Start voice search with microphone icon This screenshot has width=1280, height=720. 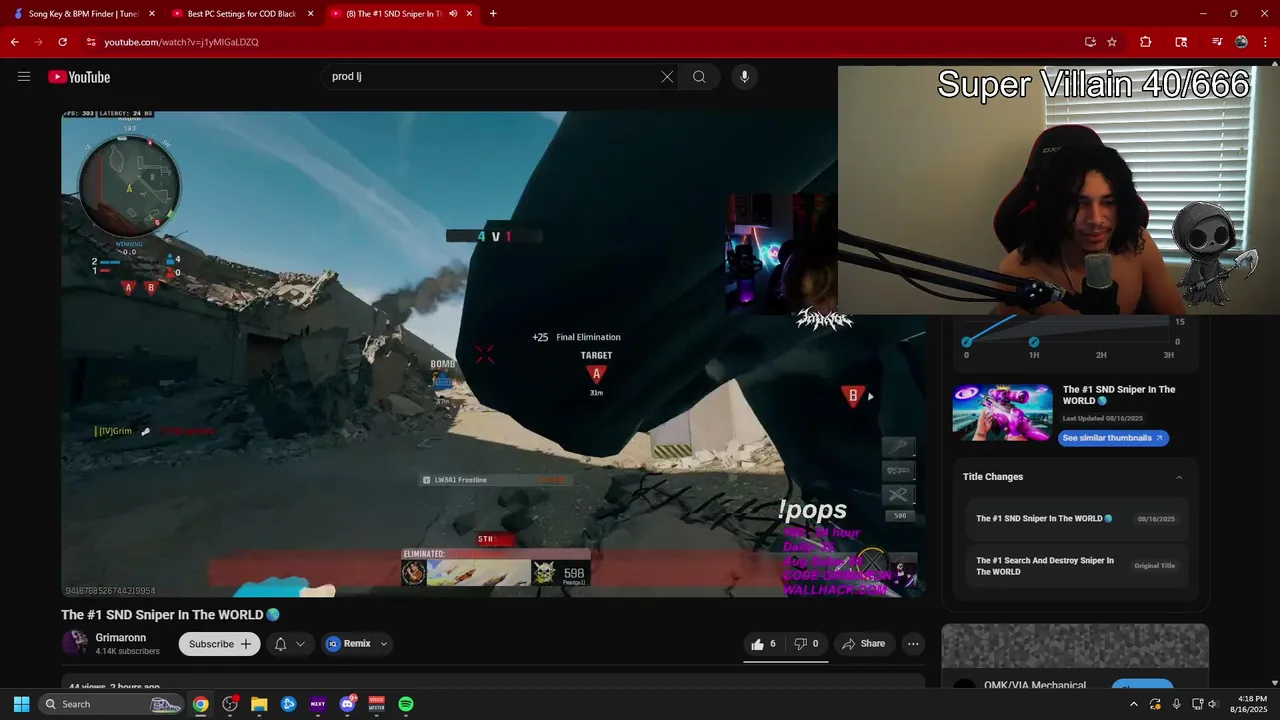(744, 77)
